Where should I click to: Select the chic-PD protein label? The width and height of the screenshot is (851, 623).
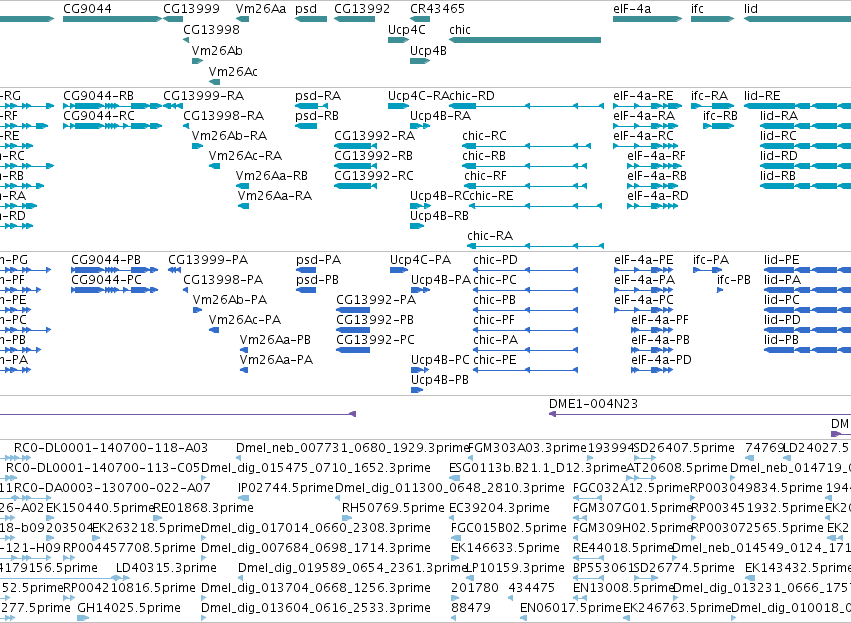[x=496, y=260]
